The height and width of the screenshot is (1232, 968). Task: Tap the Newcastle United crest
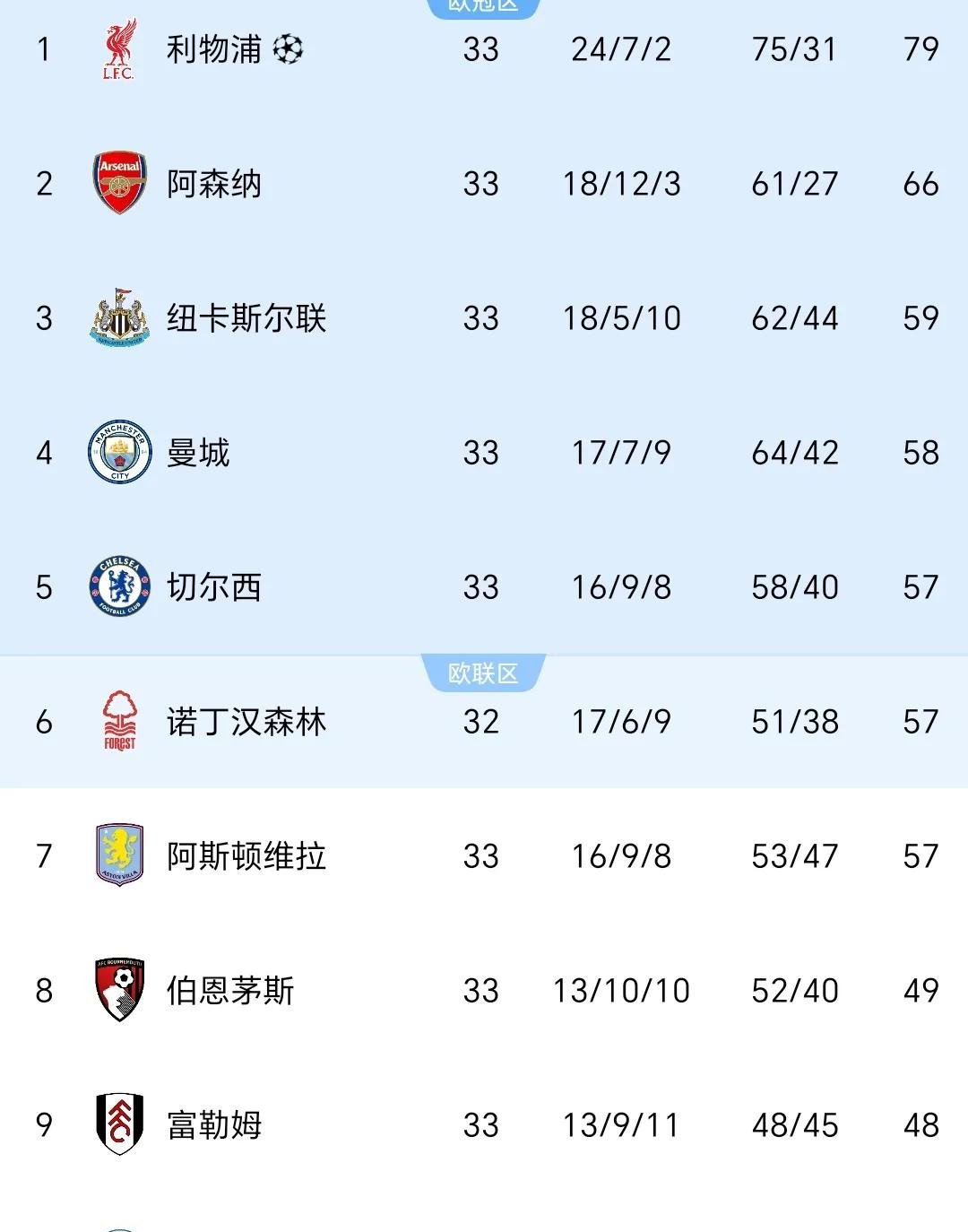click(x=119, y=317)
